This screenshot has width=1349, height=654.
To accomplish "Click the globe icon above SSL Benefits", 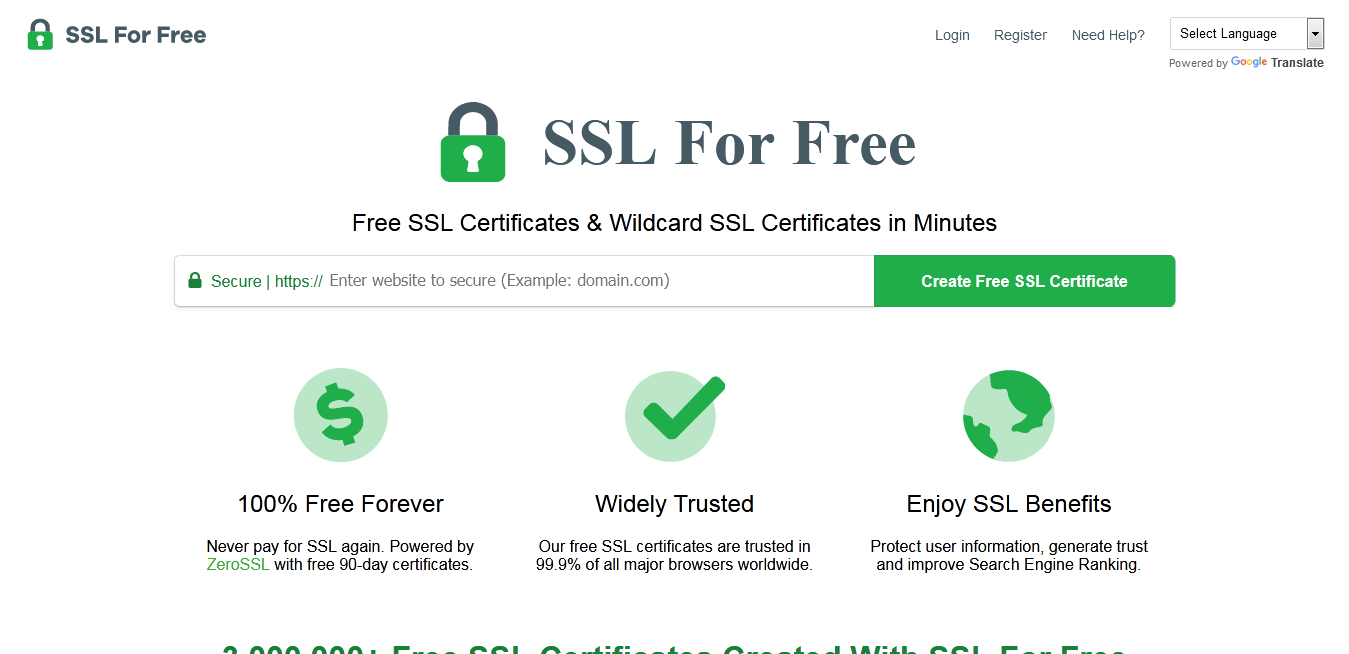I will pos(1008,415).
